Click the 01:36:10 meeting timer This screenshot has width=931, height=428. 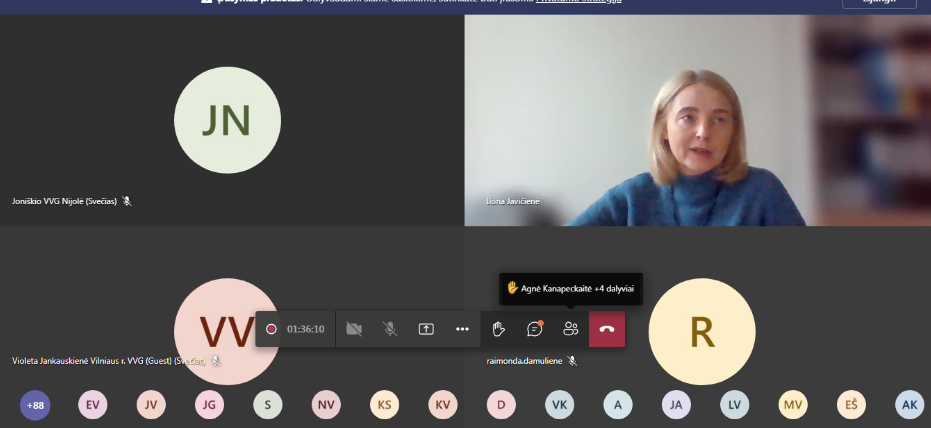306,329
